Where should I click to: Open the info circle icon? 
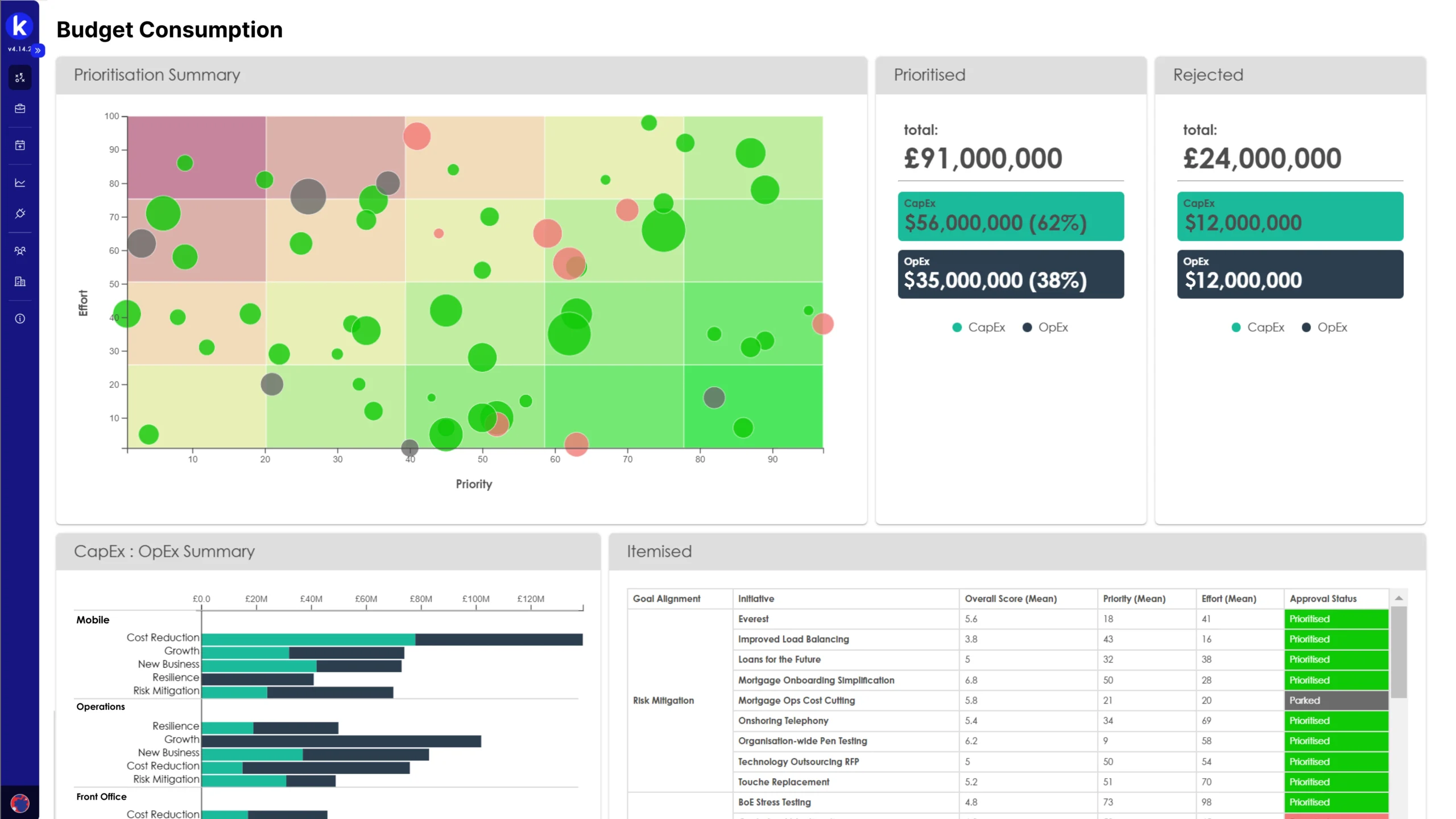tap(20, 318)
